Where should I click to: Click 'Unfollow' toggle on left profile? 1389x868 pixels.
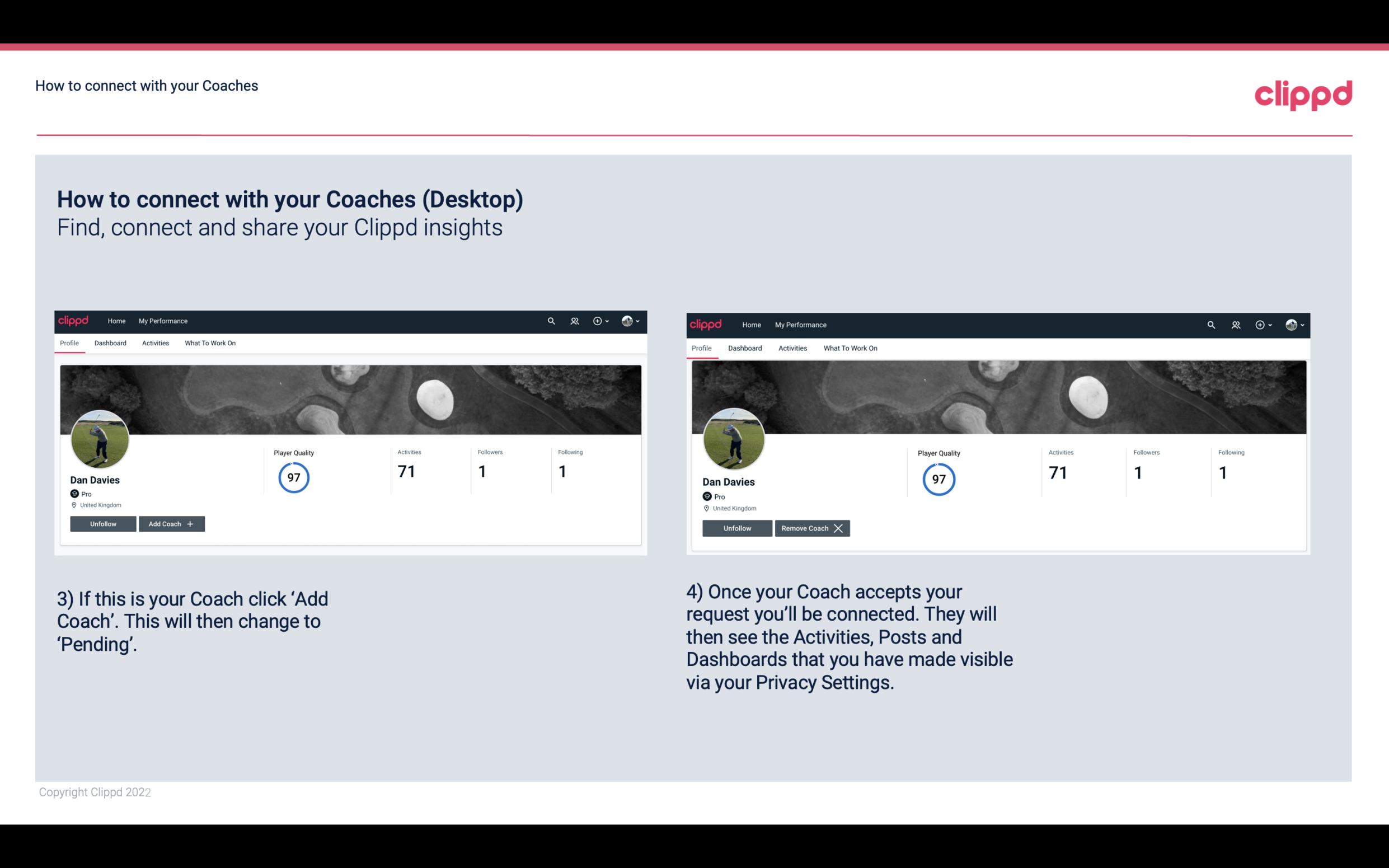click(x=103, y=524)
